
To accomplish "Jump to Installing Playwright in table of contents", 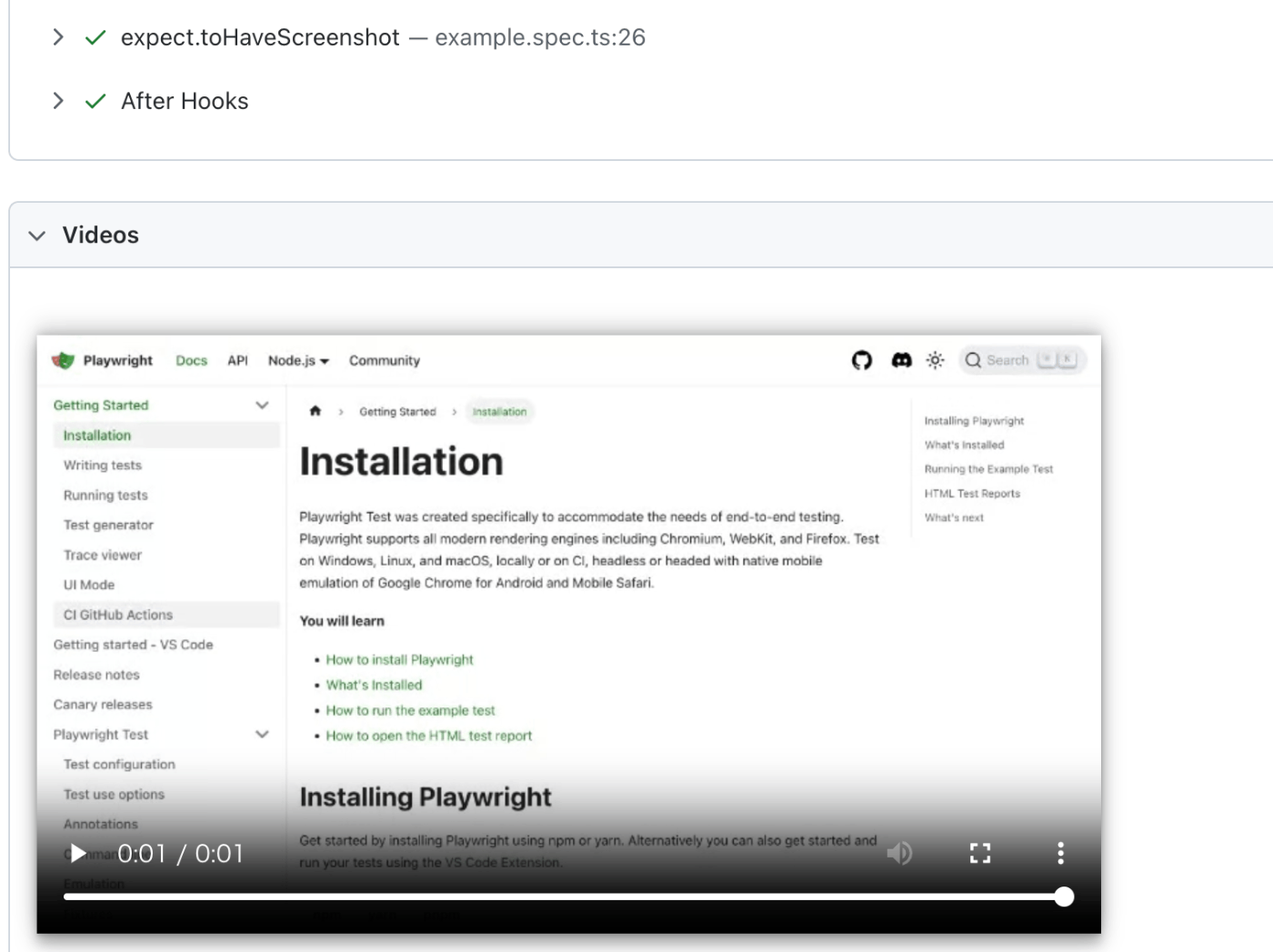I will [x=974, y=421].
